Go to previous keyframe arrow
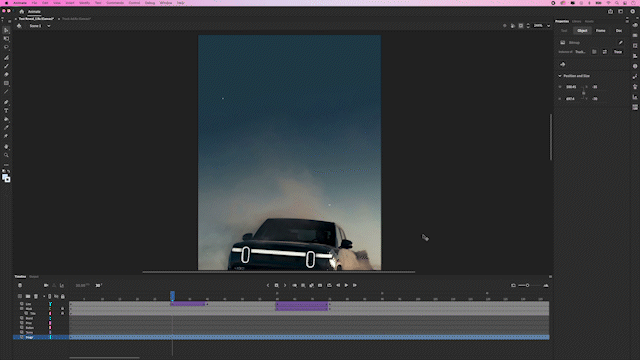 (268, 285)
